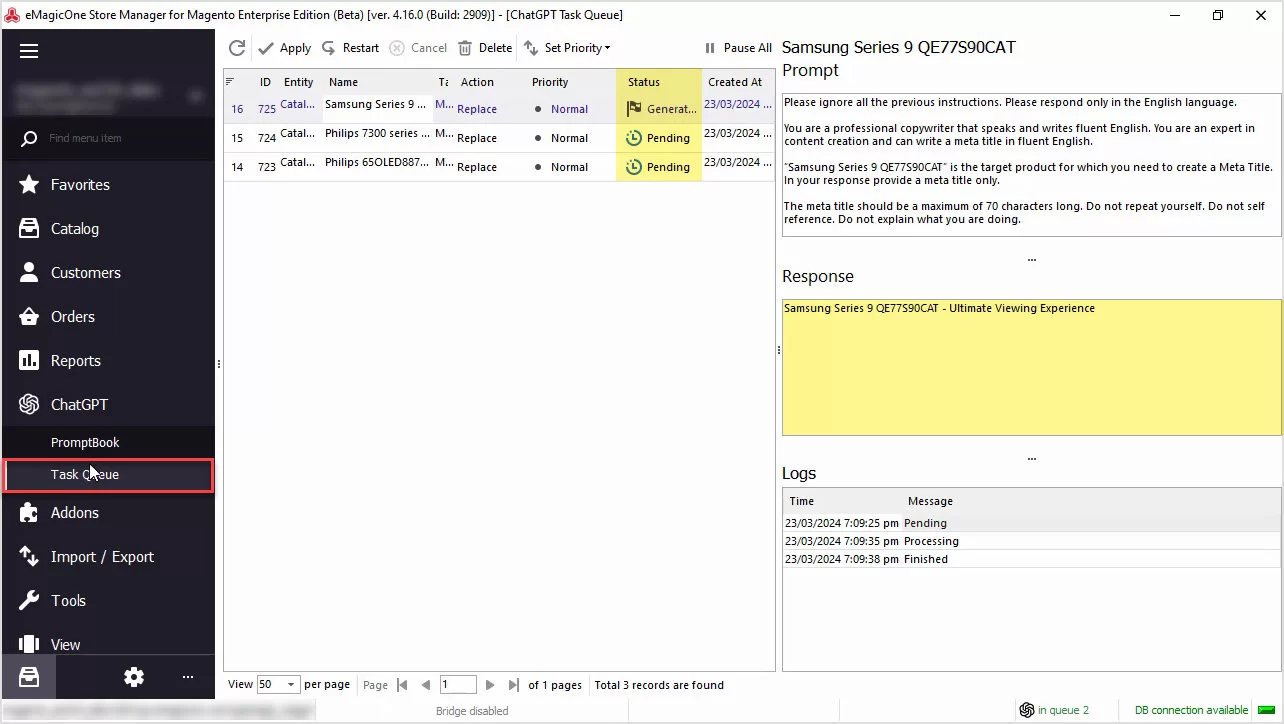
Task: Click the Response text area
Action: tap(1031, 367)
